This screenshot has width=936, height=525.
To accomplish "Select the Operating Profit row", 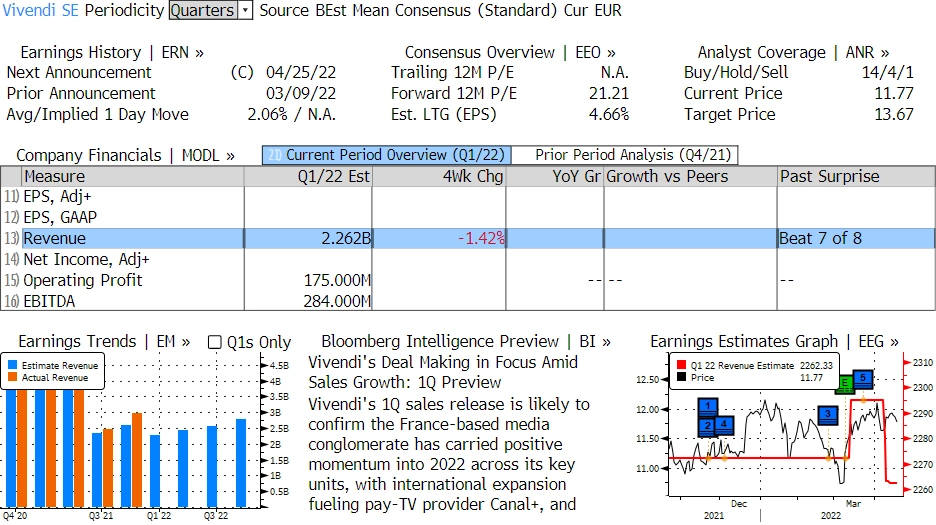I will pos(467,280).
